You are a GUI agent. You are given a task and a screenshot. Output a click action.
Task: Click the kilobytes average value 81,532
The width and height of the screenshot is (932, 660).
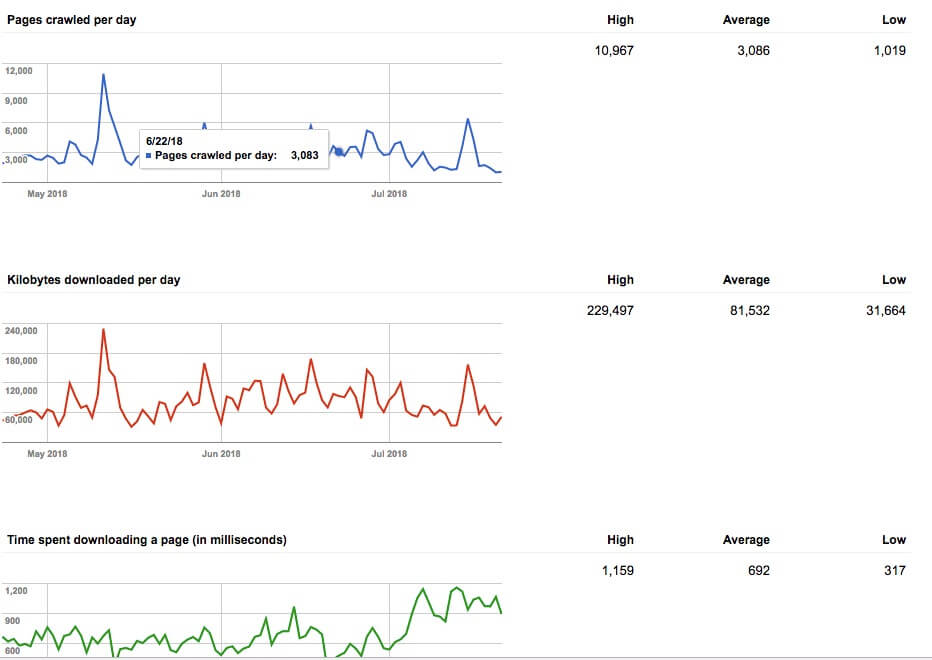(750, 310)
